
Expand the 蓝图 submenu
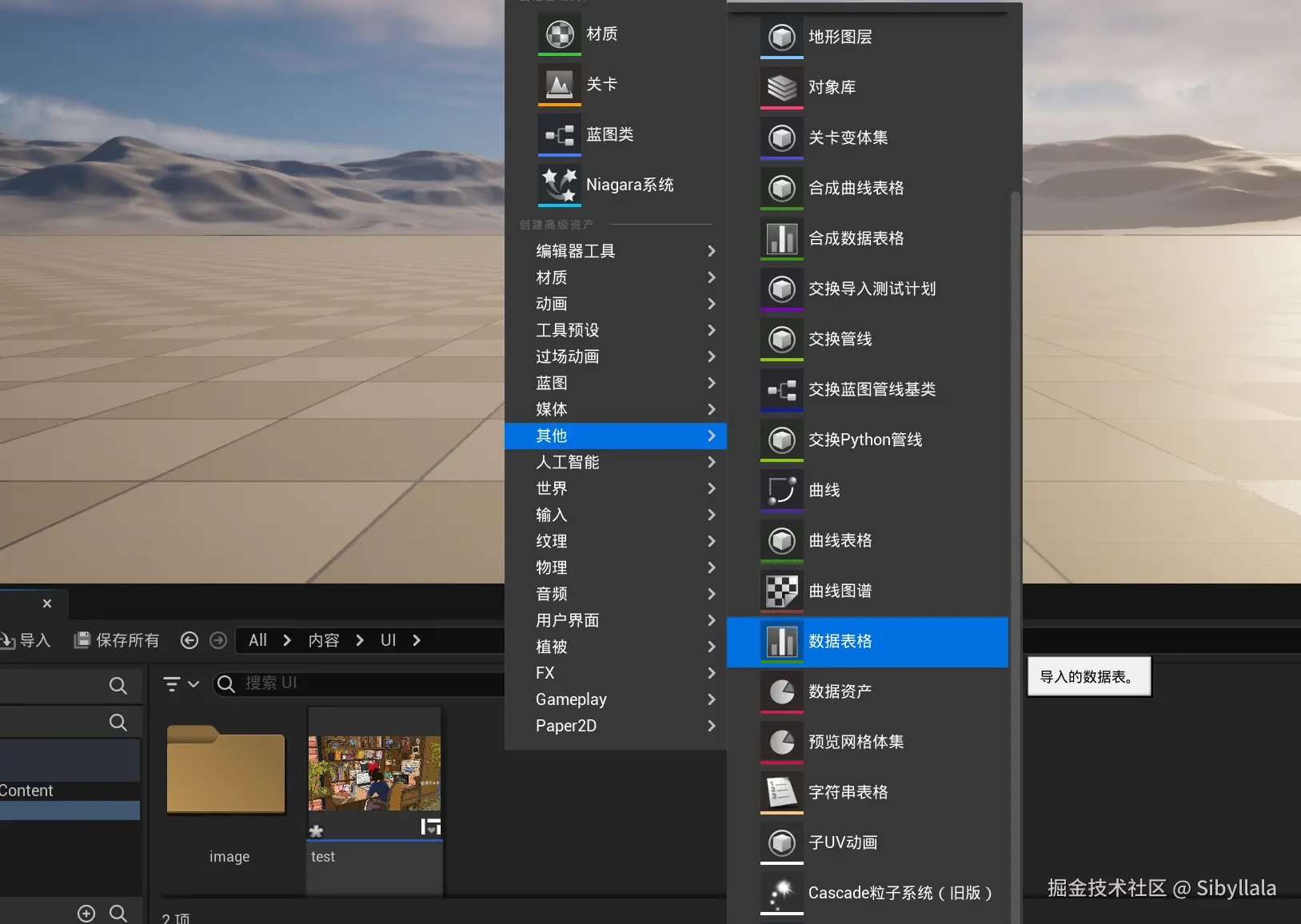(616, 383)
